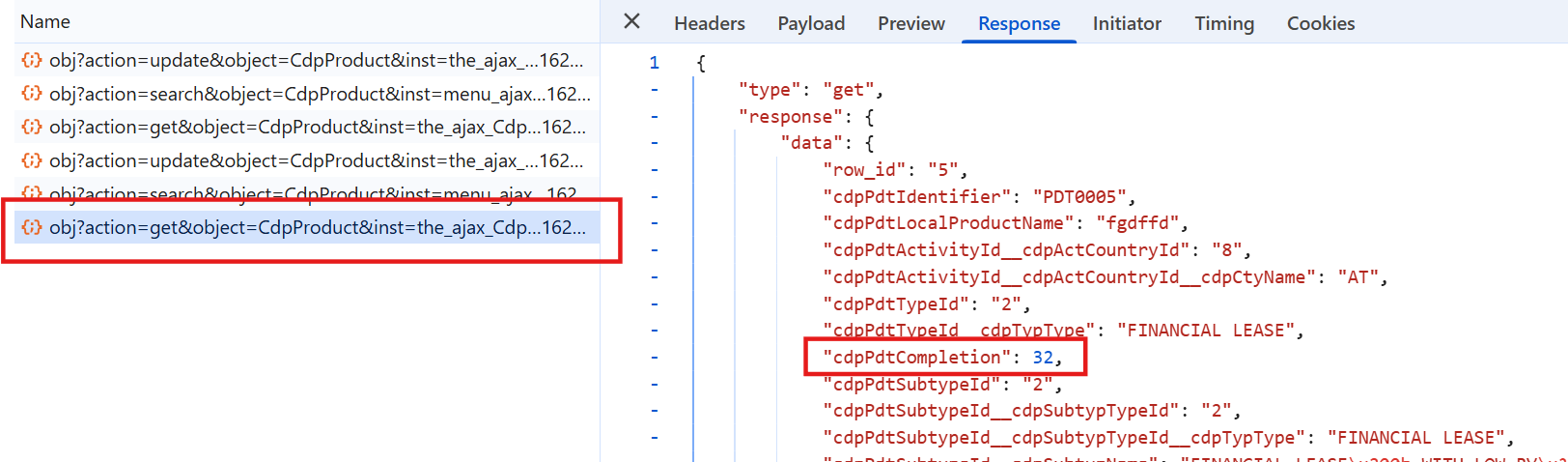View the Timing tab
This screenshot has width=1568, height=462.
click(x=1223, y=23)
